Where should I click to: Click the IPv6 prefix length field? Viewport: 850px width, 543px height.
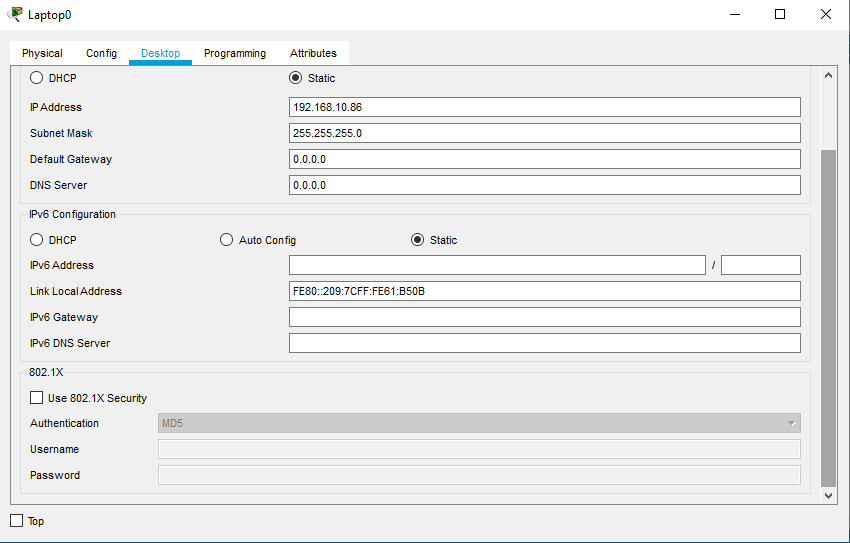pyautogui.click(x=761, y=265)
